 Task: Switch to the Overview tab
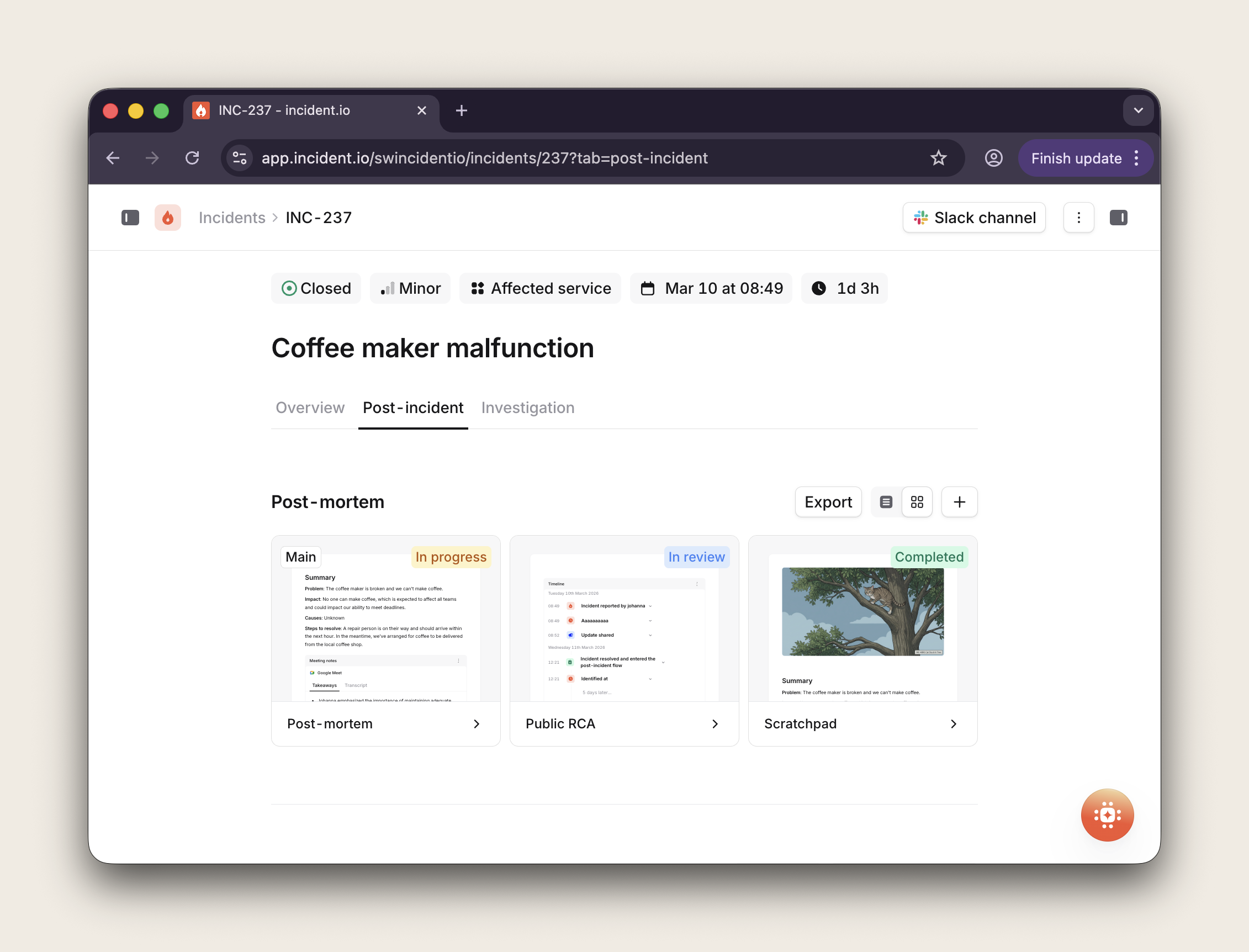coord(309,408)
